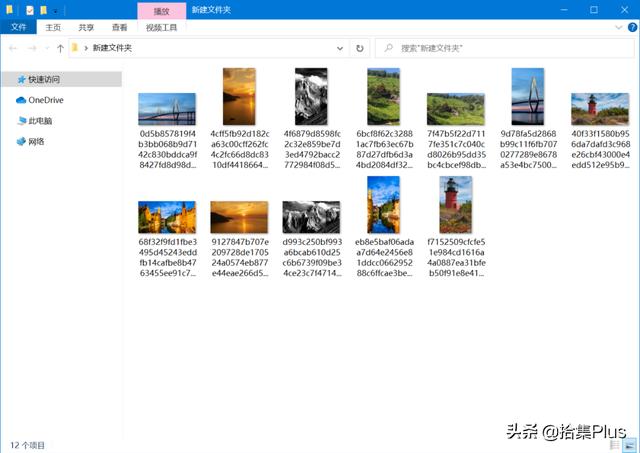This screenshot has height=453, width=640.
Task: Open 此电脑 in the navigation pane
Action: pos(40,121)
